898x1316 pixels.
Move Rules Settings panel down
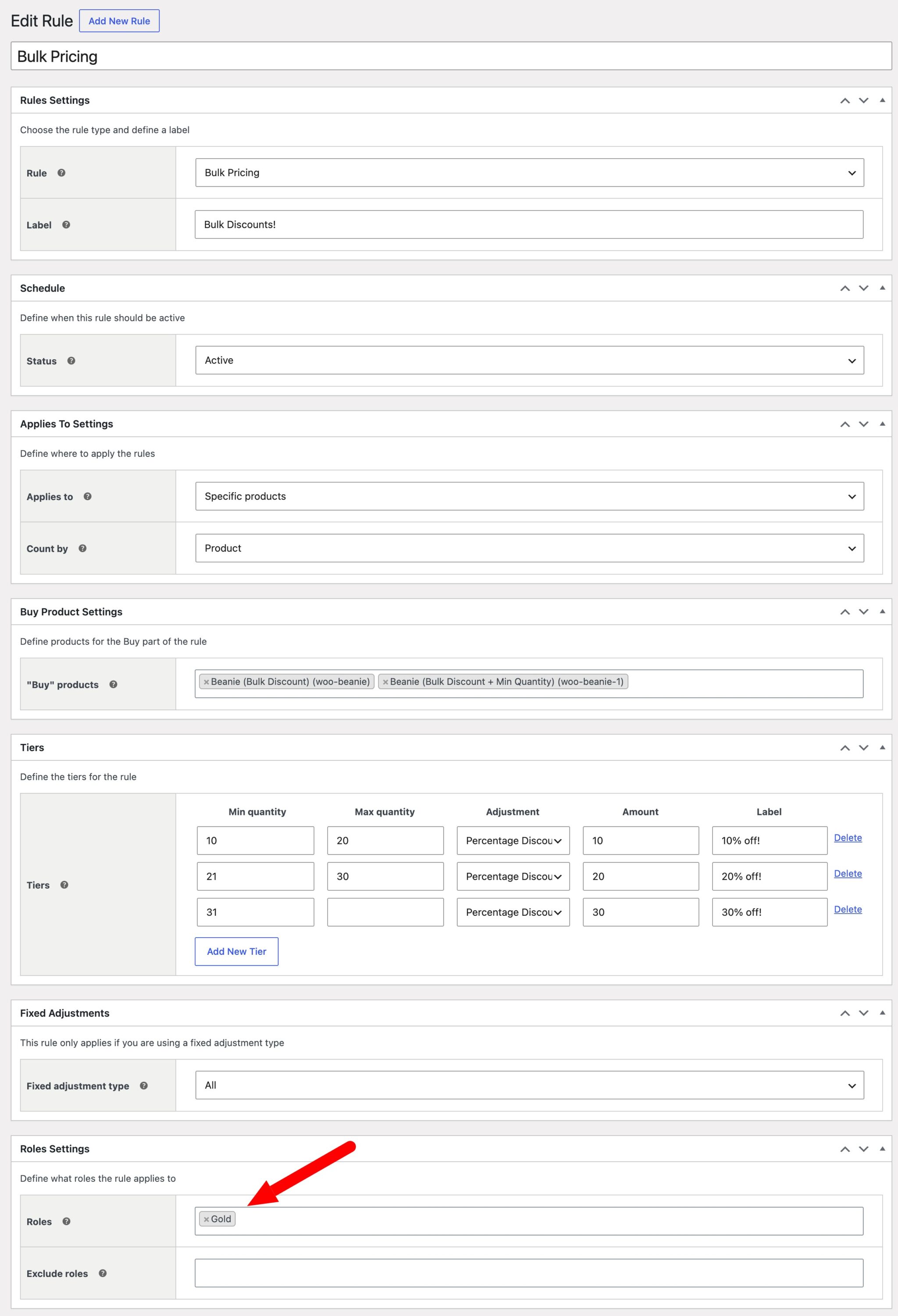tap(863, 101)
